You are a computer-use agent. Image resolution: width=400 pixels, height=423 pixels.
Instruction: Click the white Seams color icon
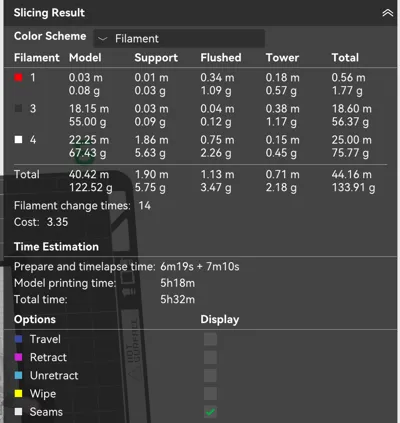point(19,412)
